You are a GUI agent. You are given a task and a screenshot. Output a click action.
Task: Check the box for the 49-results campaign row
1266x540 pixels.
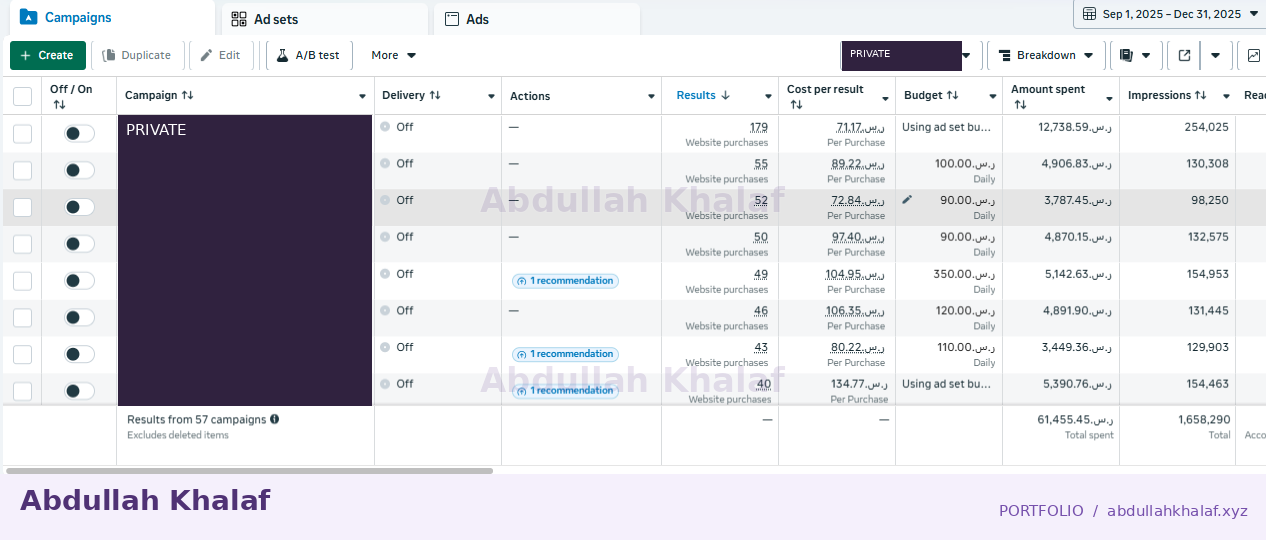(22, 281)
